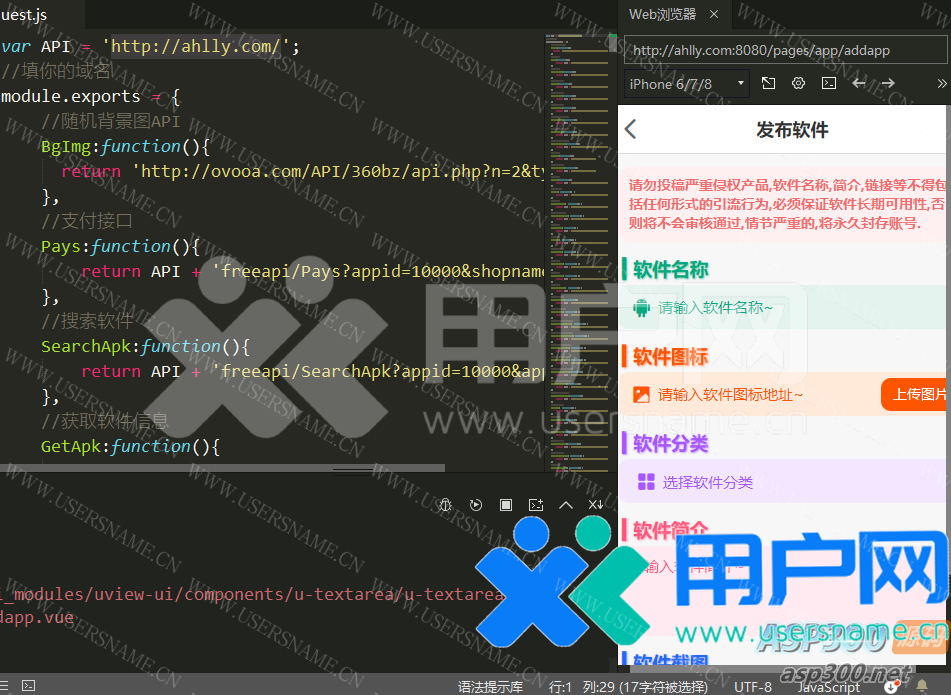Expand more browser toolbar options via double chevron
This screenshot has width=951, height=695.
point(941,84)
